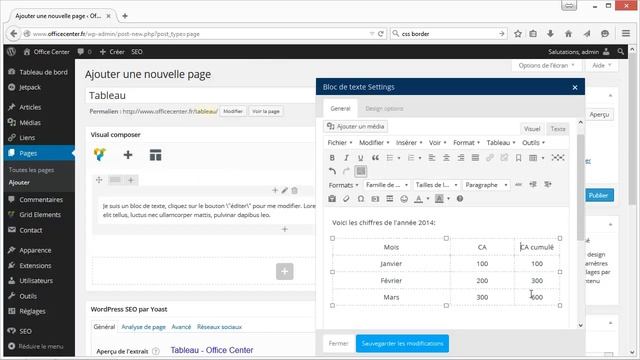Reload the page in the browser

click(380, 34)
